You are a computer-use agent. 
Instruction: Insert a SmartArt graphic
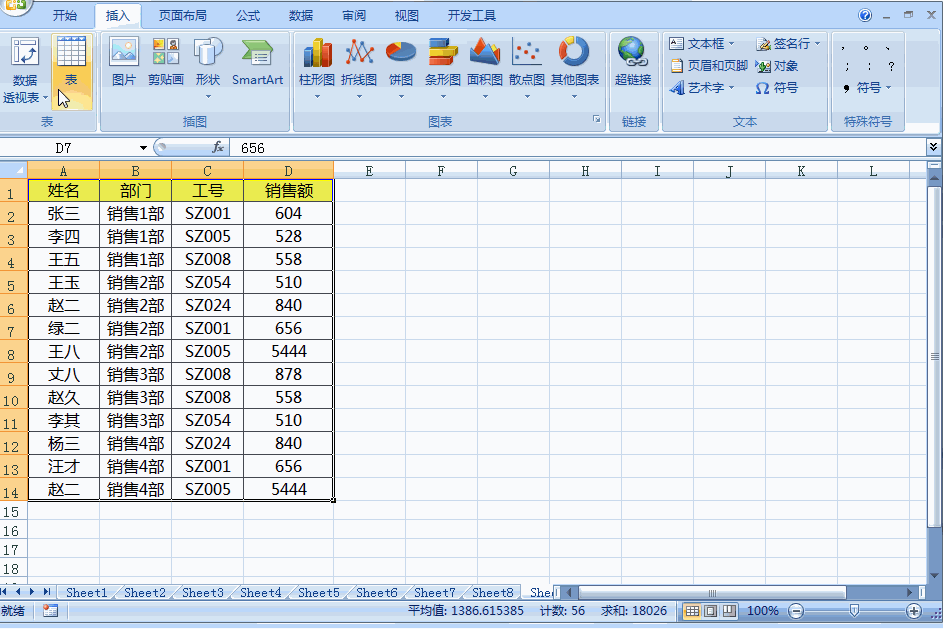pyautogui.click(x=257, y=53)
